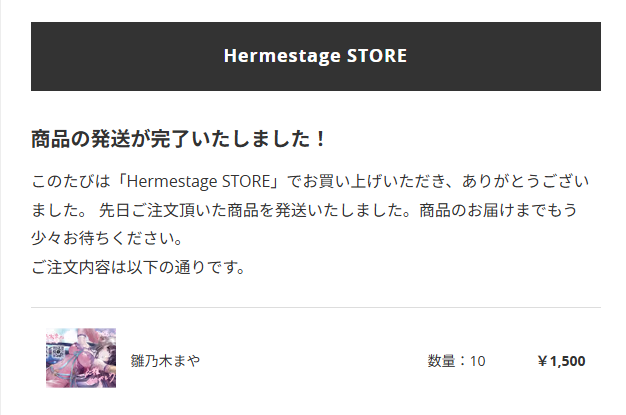Click the exclamation mark ending the heading

(x=320, y=139)
